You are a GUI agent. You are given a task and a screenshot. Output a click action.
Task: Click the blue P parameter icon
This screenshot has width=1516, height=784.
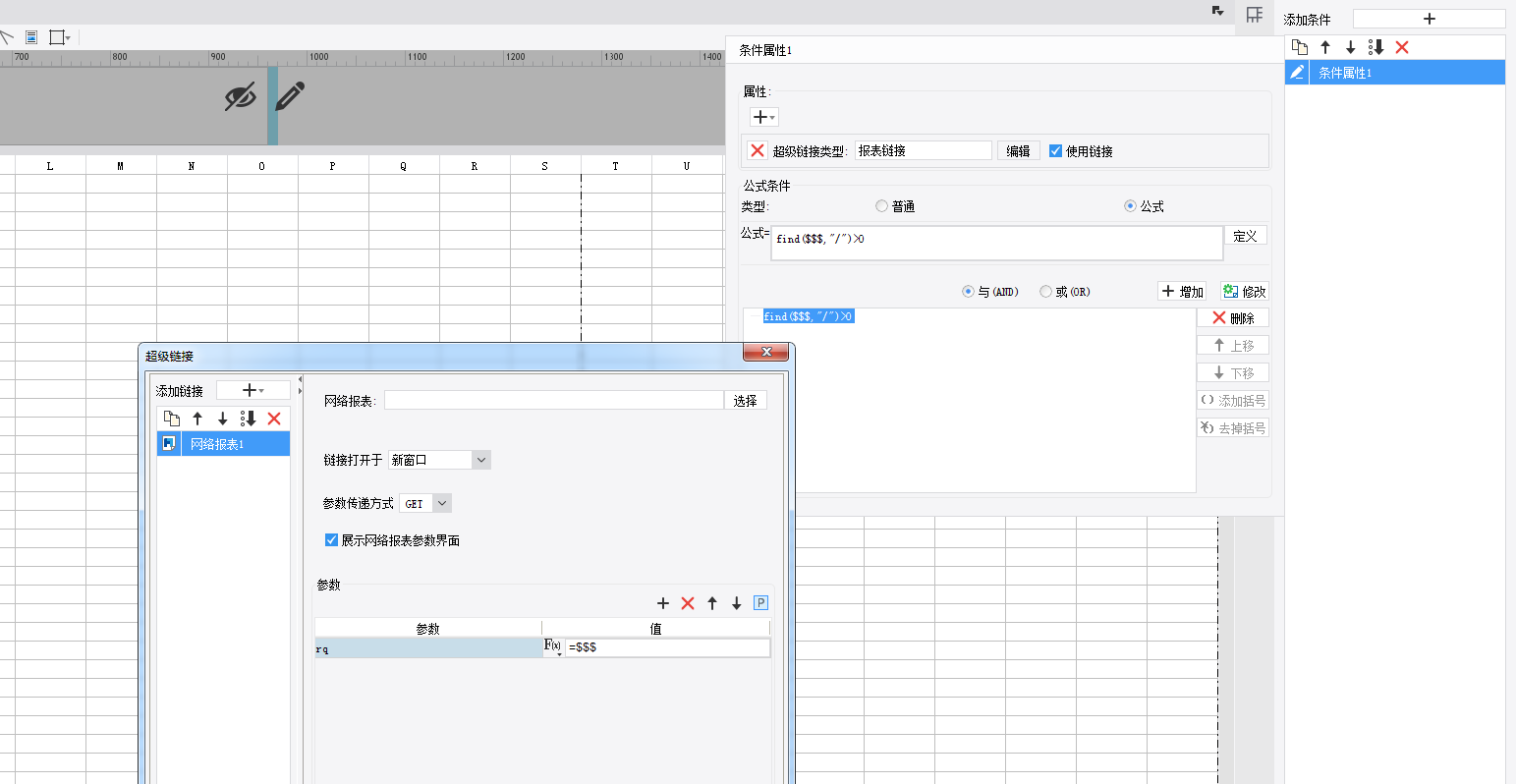coord(760,603)
